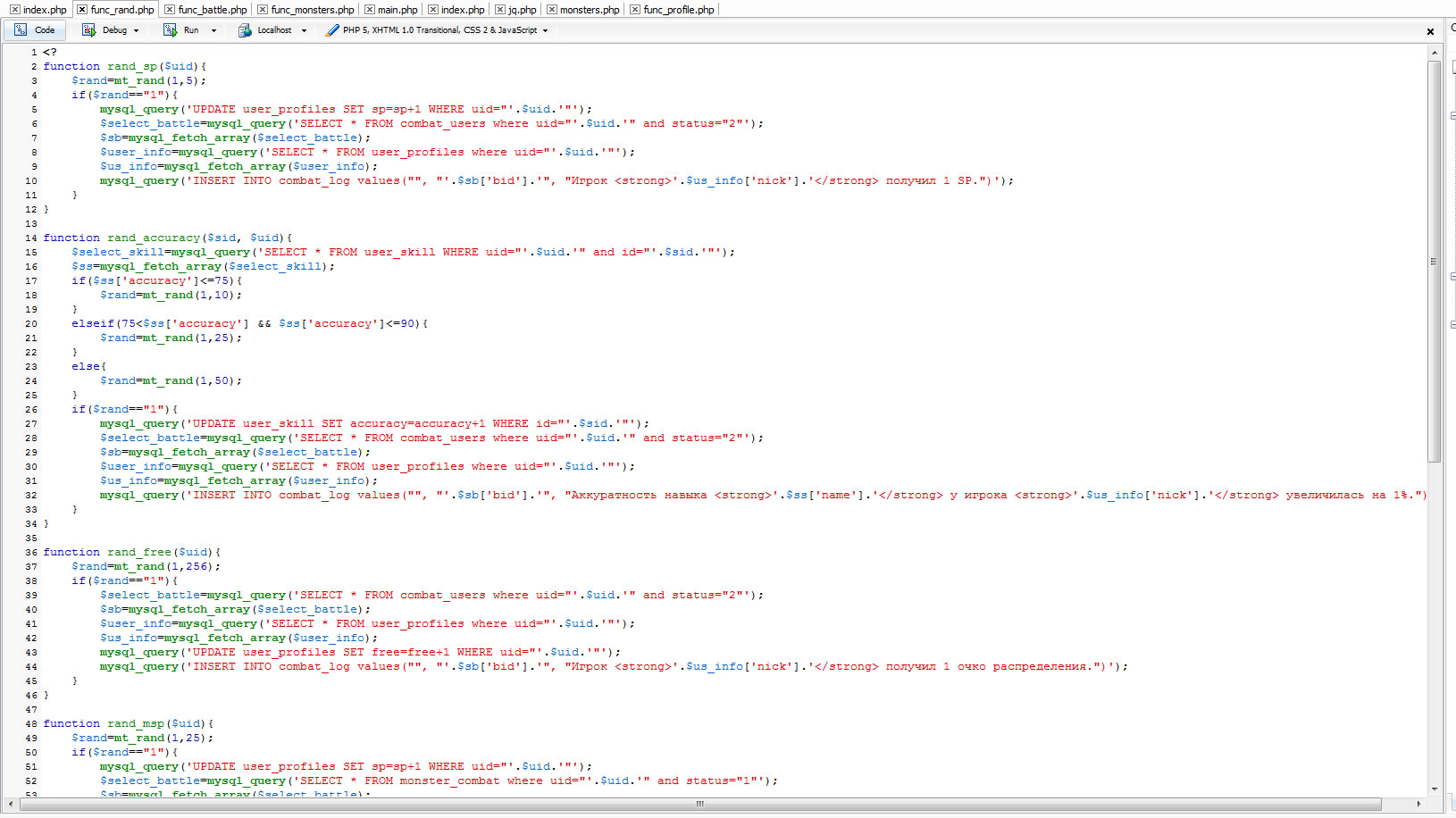
Task: Click line number 26 in the gutter
Action: (31, 410)
